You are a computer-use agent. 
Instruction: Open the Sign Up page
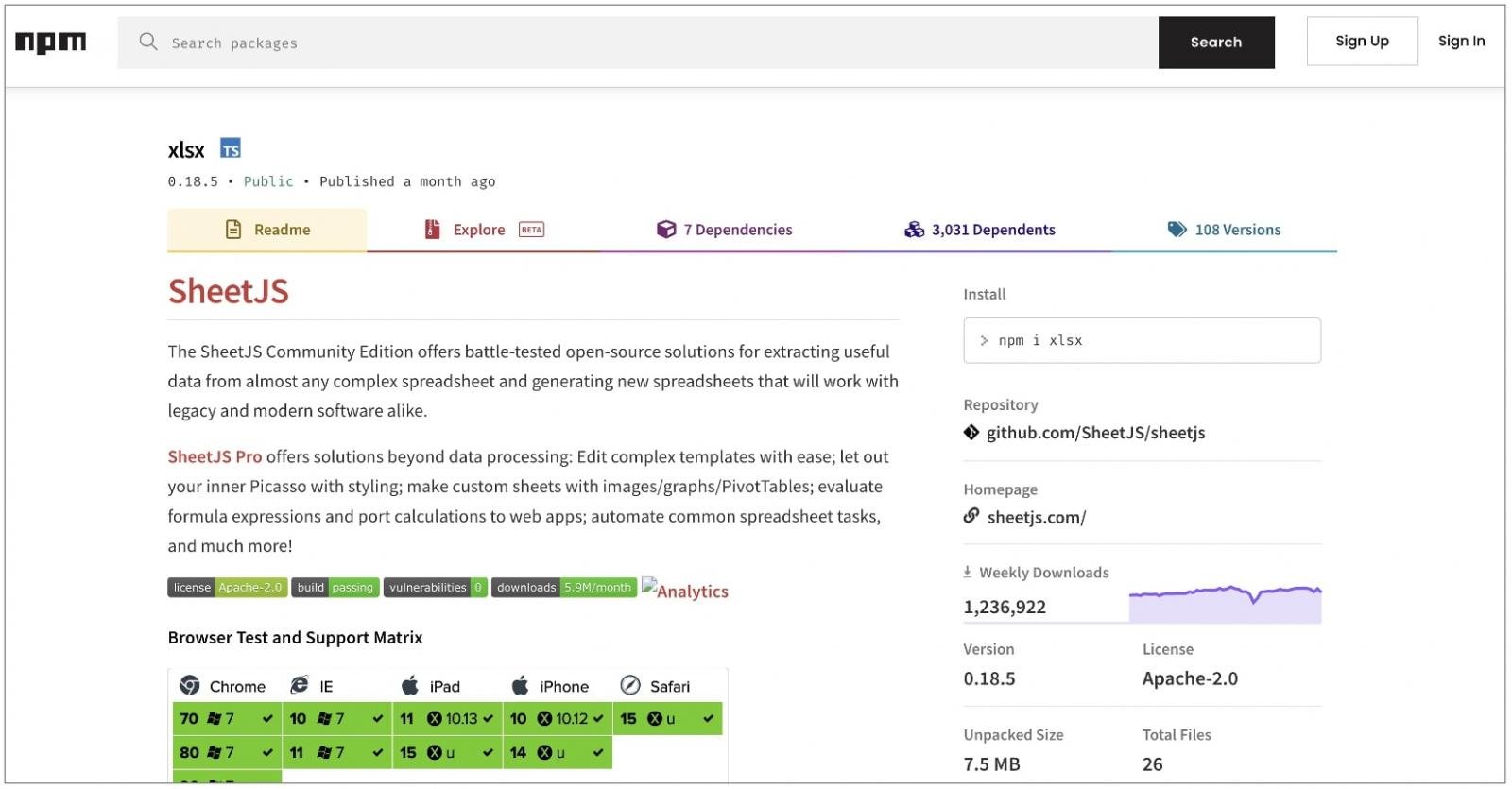point(1362,41)
